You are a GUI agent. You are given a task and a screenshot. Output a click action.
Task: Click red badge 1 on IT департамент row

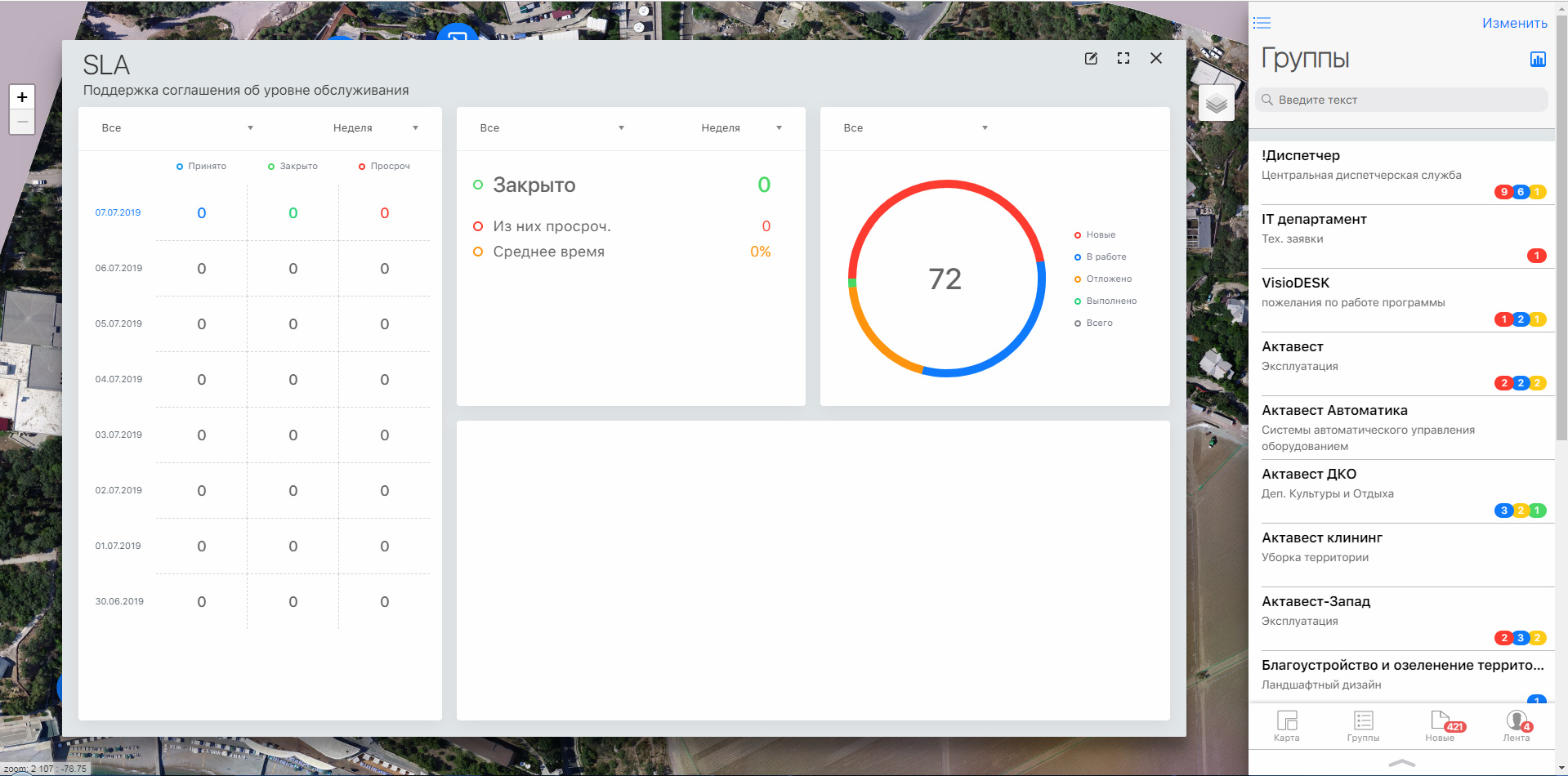(1536, 256)
